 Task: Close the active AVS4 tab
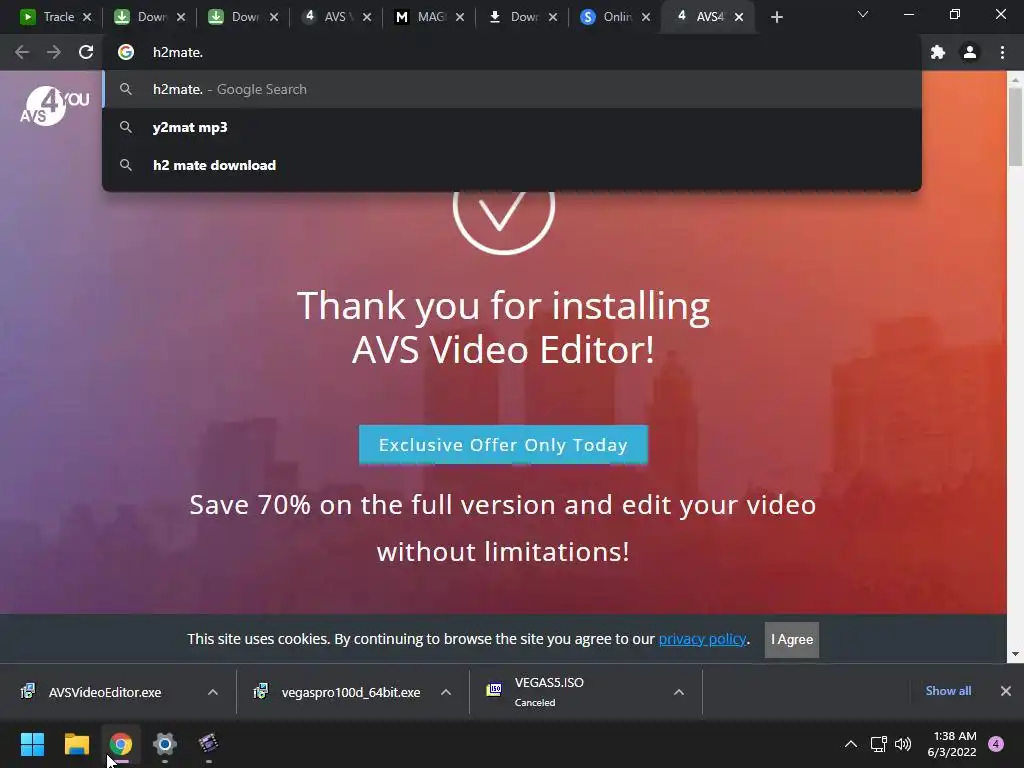739,17
